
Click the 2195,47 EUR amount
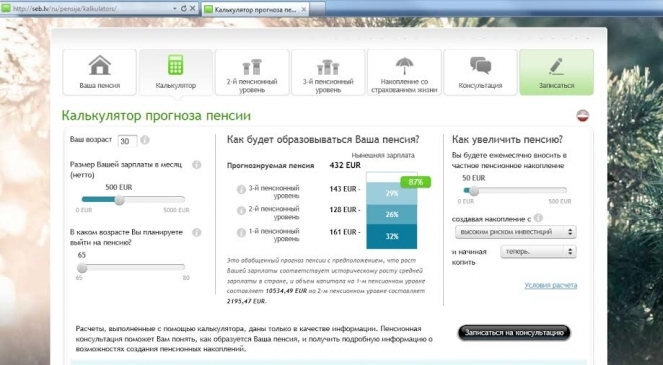[247, 301]
